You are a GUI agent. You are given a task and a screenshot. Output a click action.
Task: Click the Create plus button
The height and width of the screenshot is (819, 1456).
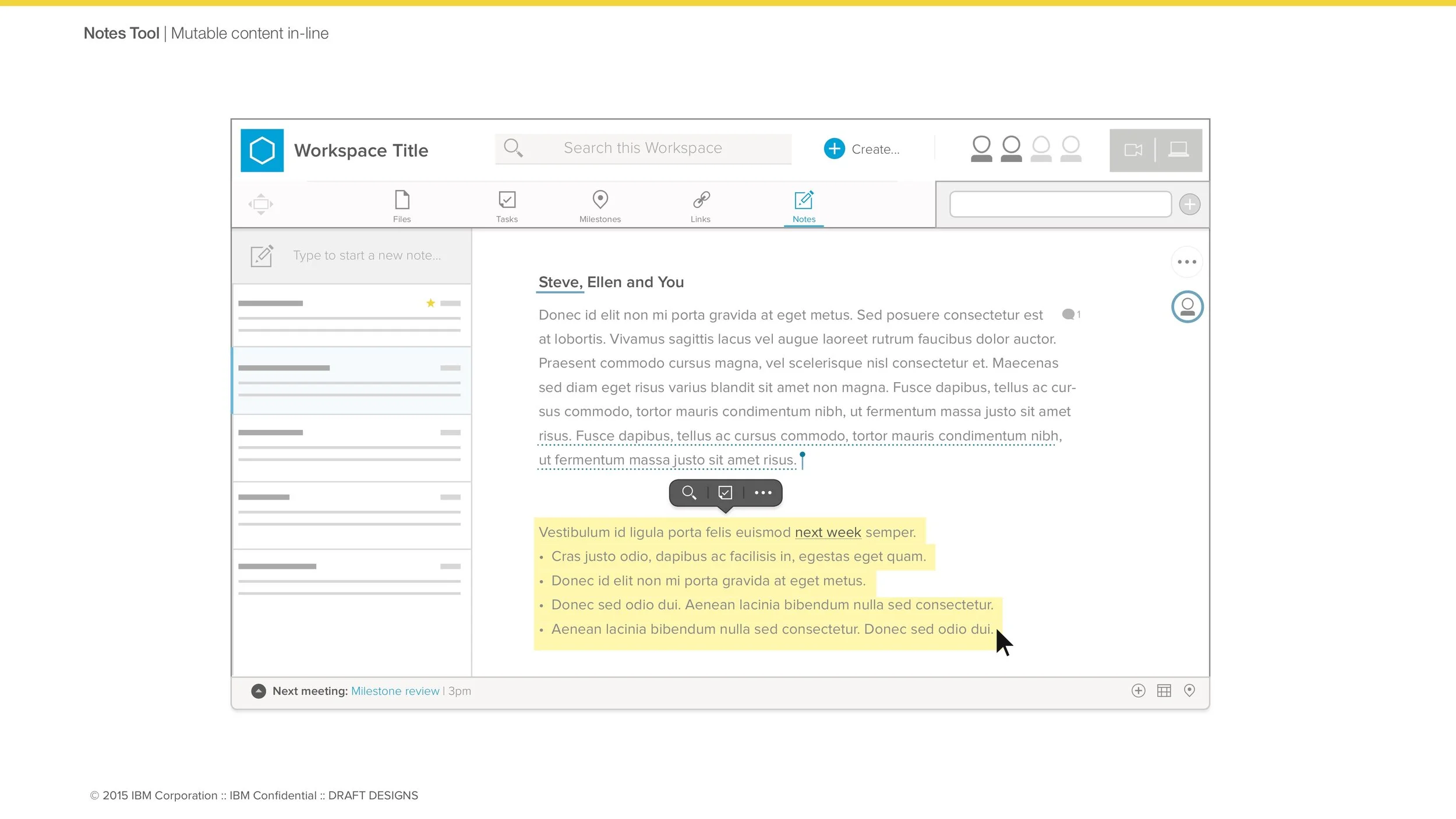[x=835, y=149]
